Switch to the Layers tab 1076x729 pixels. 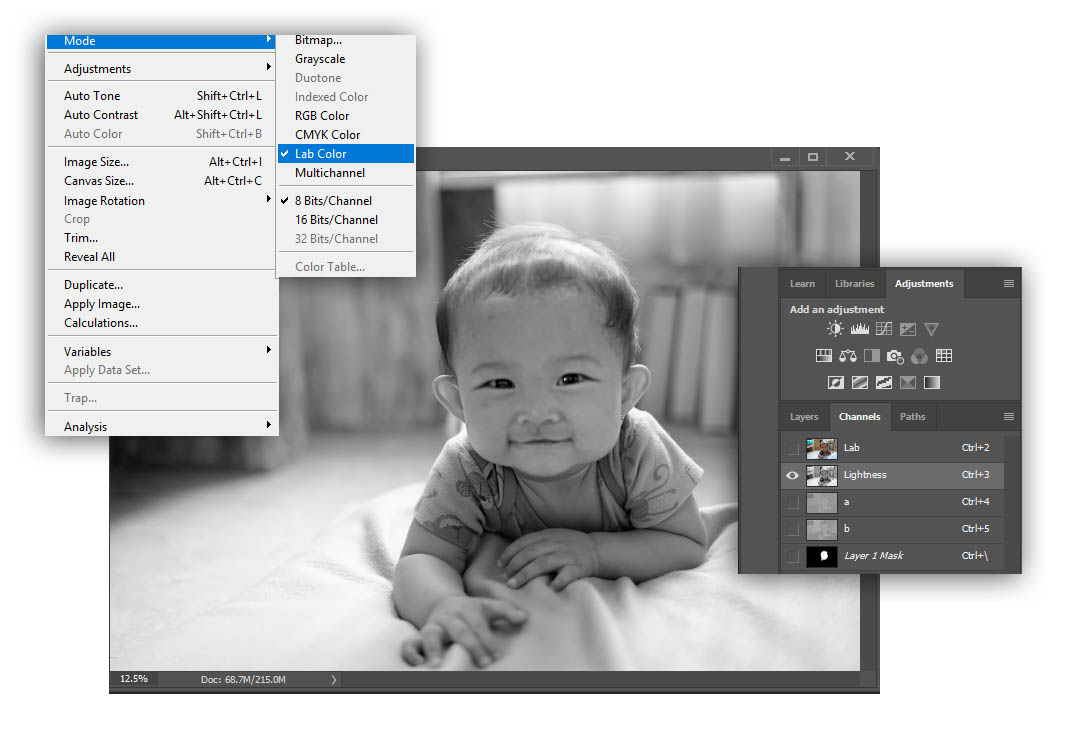804,417
